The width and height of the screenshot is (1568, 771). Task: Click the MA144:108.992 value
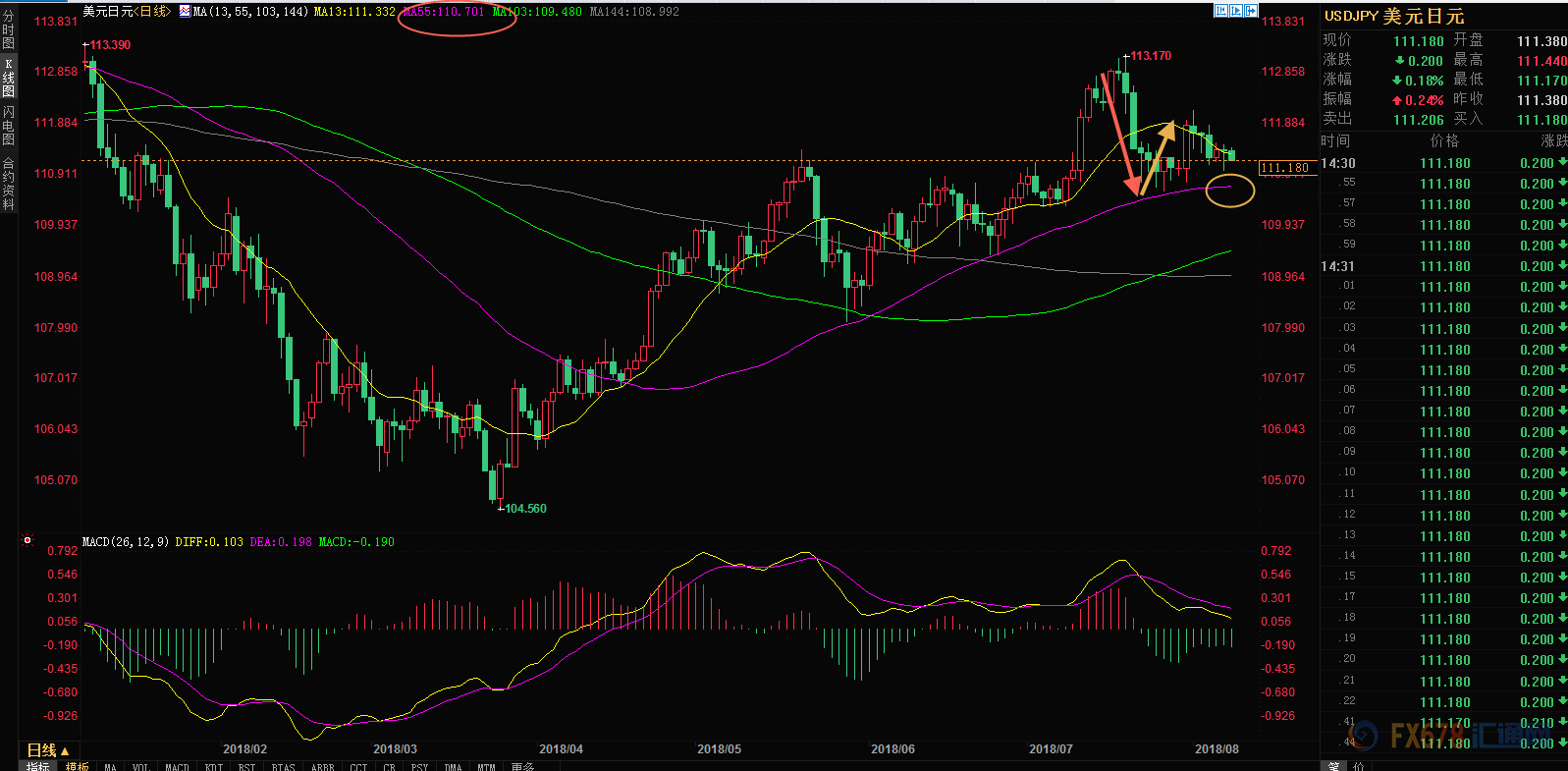coord(634,12)
